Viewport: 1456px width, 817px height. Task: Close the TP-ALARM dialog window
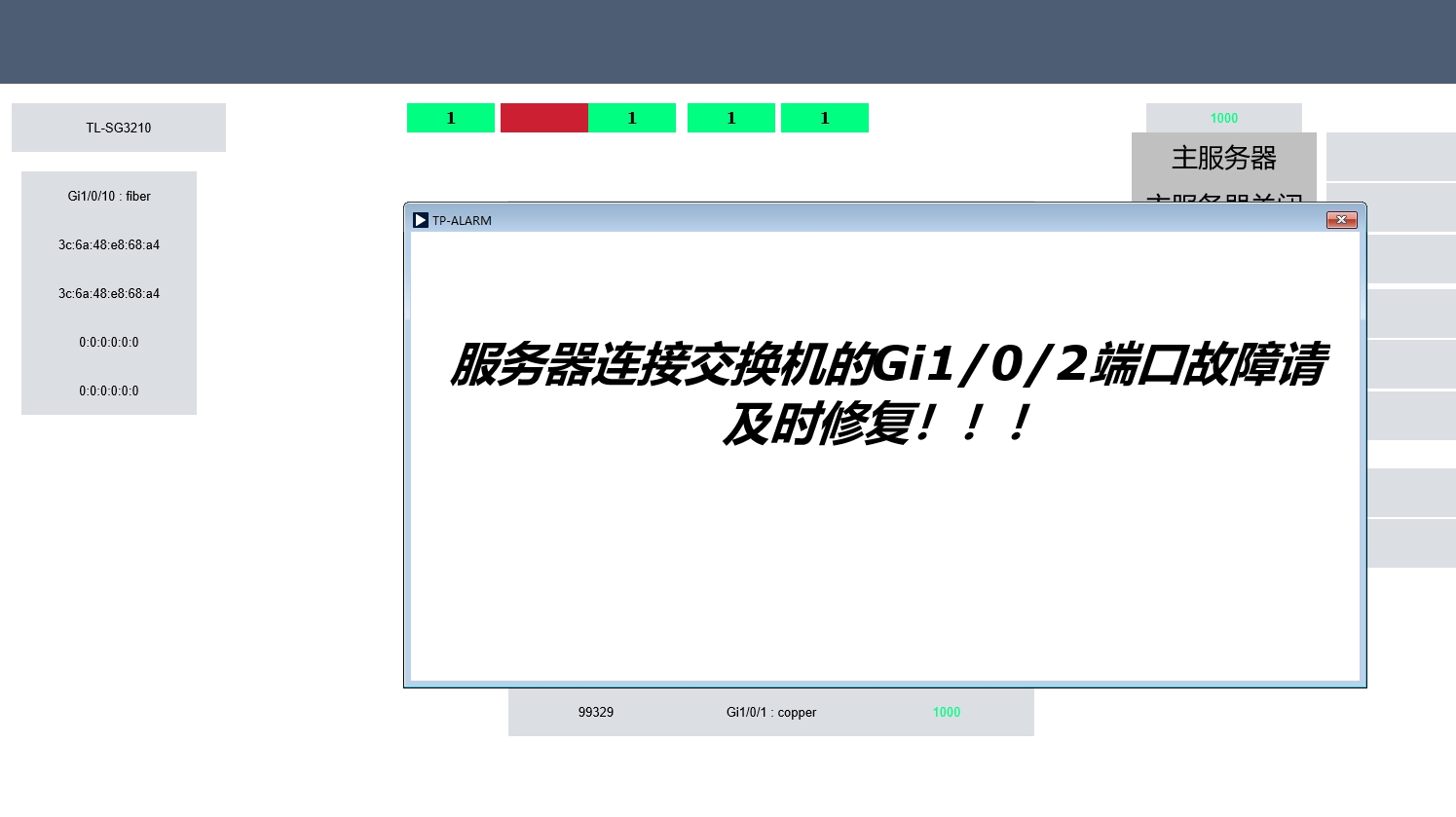(x=1341, y=220)
